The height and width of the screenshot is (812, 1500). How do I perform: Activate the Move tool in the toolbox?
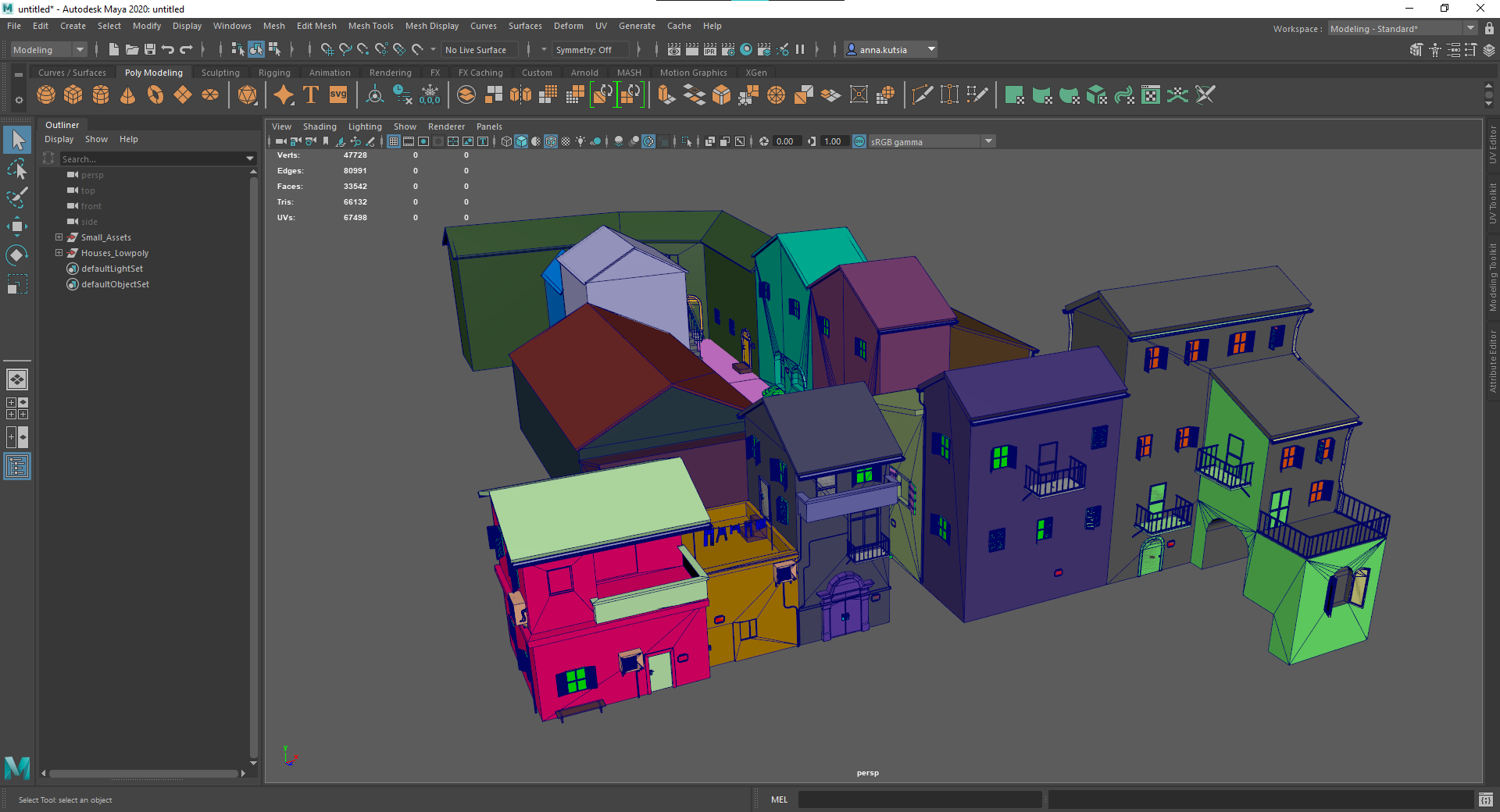pyautogui.click(x=17, y=226)
